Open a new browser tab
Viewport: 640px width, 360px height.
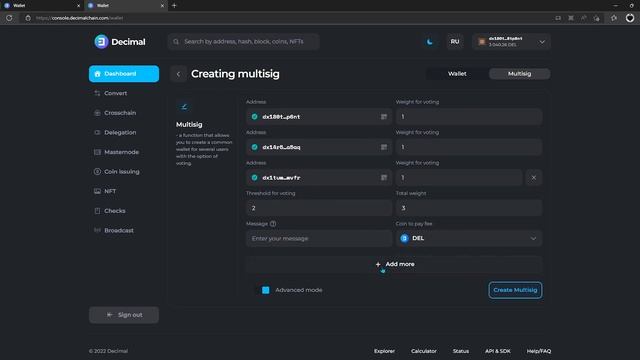(x=174, y=5)
